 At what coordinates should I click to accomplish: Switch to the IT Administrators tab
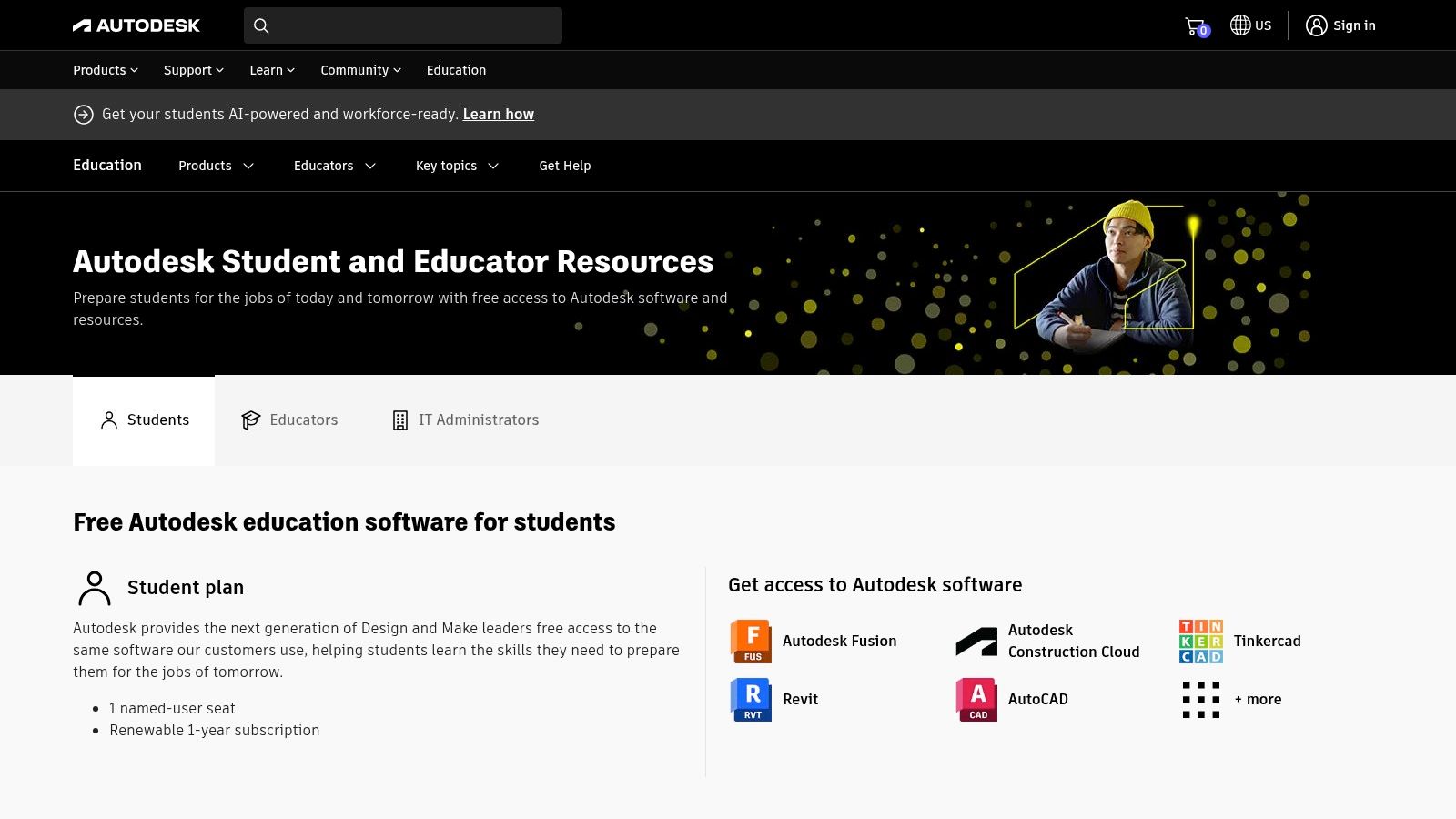pos(465,420)
